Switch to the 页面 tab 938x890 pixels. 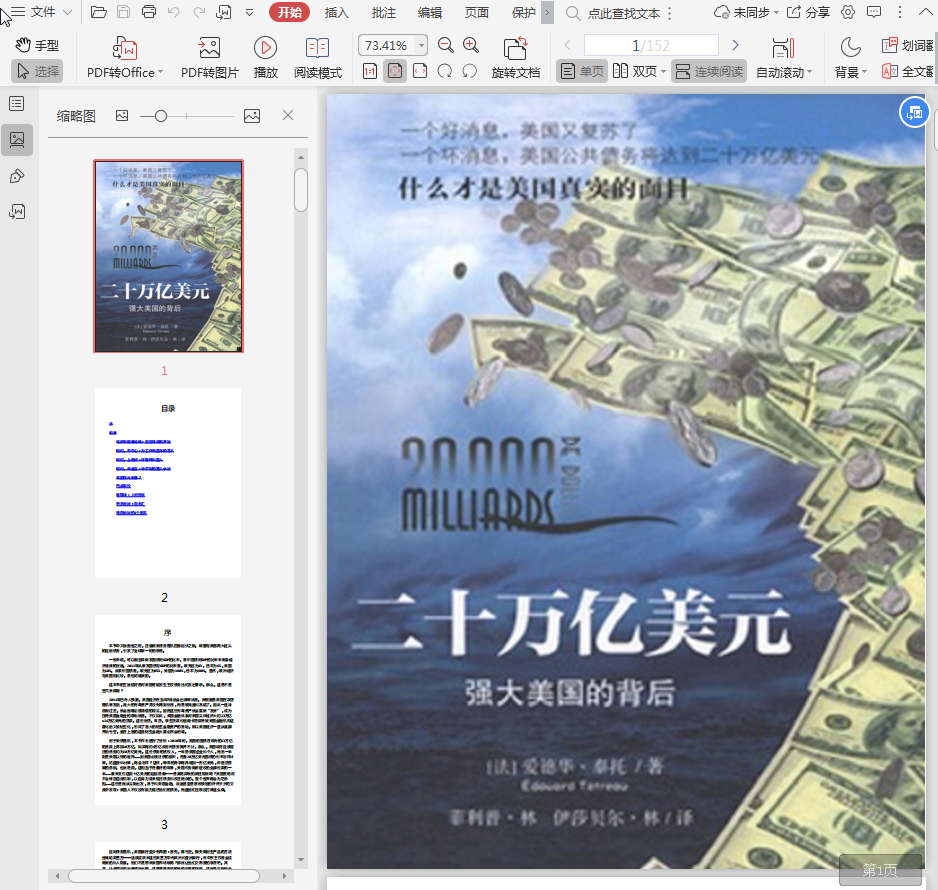pyautogui.click(x=477, y=13)
